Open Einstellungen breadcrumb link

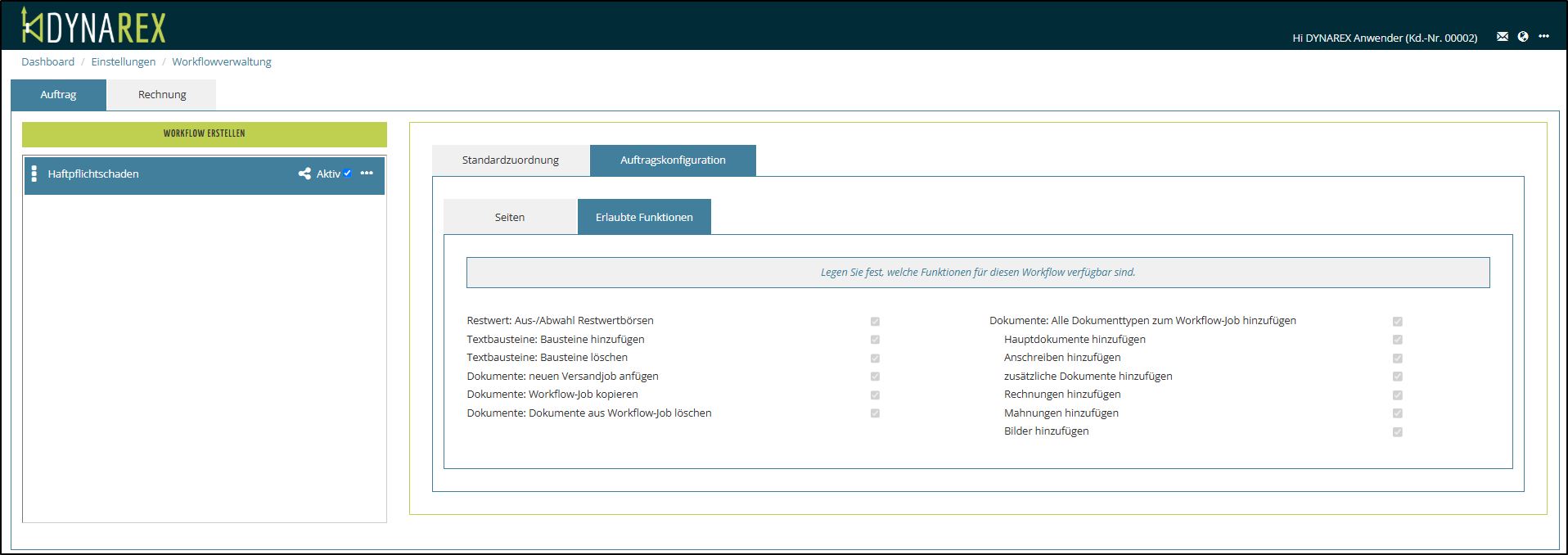123,62
